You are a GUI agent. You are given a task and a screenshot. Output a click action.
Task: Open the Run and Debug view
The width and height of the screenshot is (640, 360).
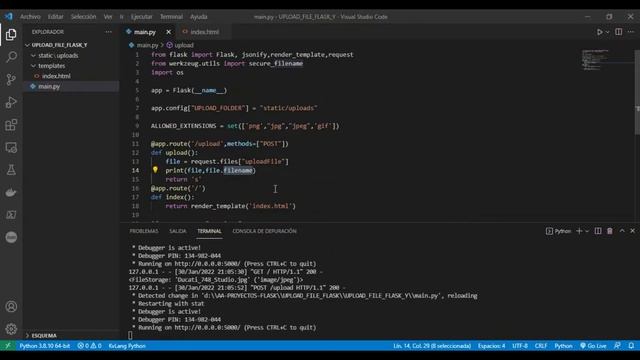point(11,102)
